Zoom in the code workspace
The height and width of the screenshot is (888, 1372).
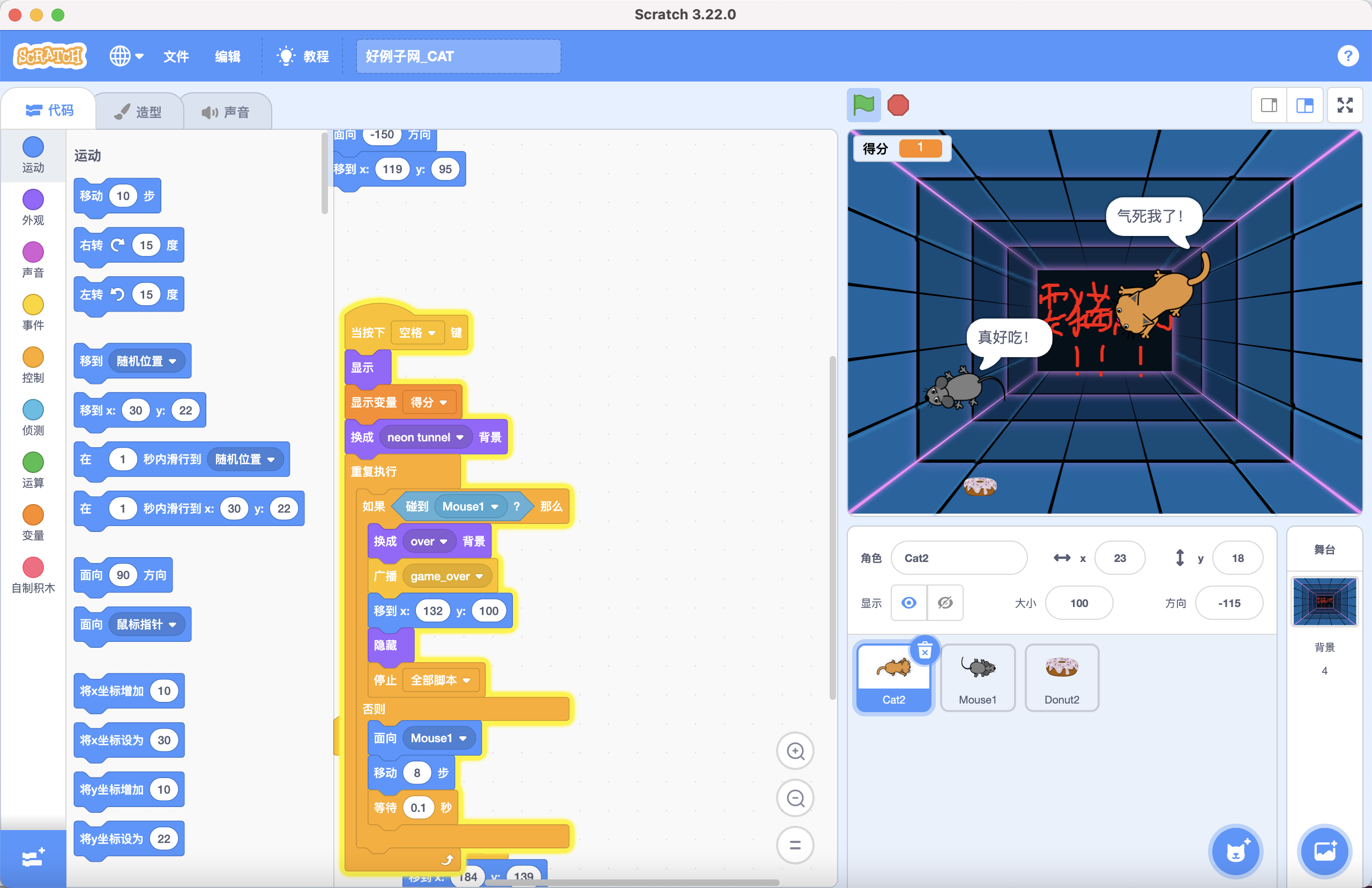pyautogui.click(x=795, y=751)
